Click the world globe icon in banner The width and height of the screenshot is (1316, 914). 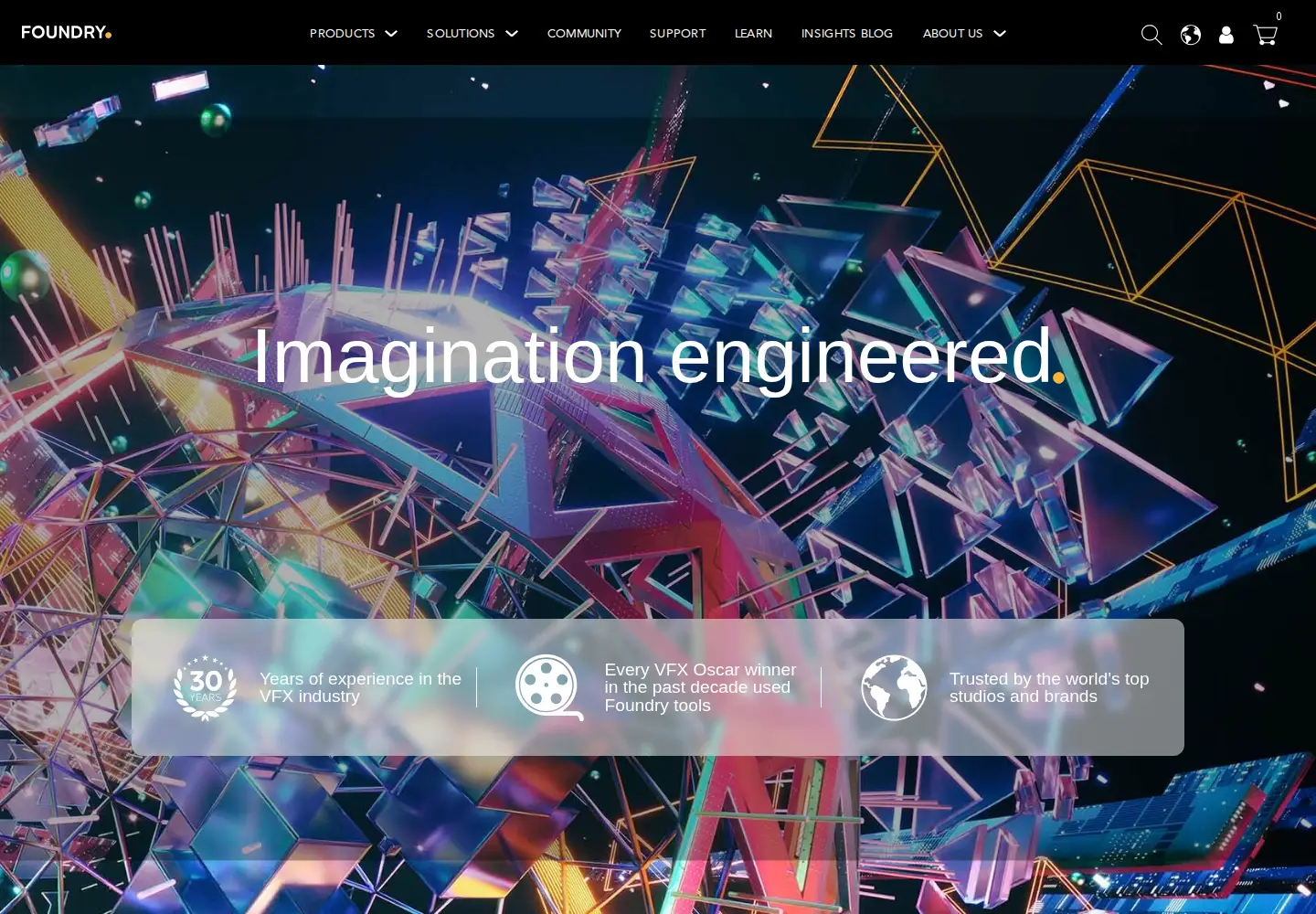point(894,687)
